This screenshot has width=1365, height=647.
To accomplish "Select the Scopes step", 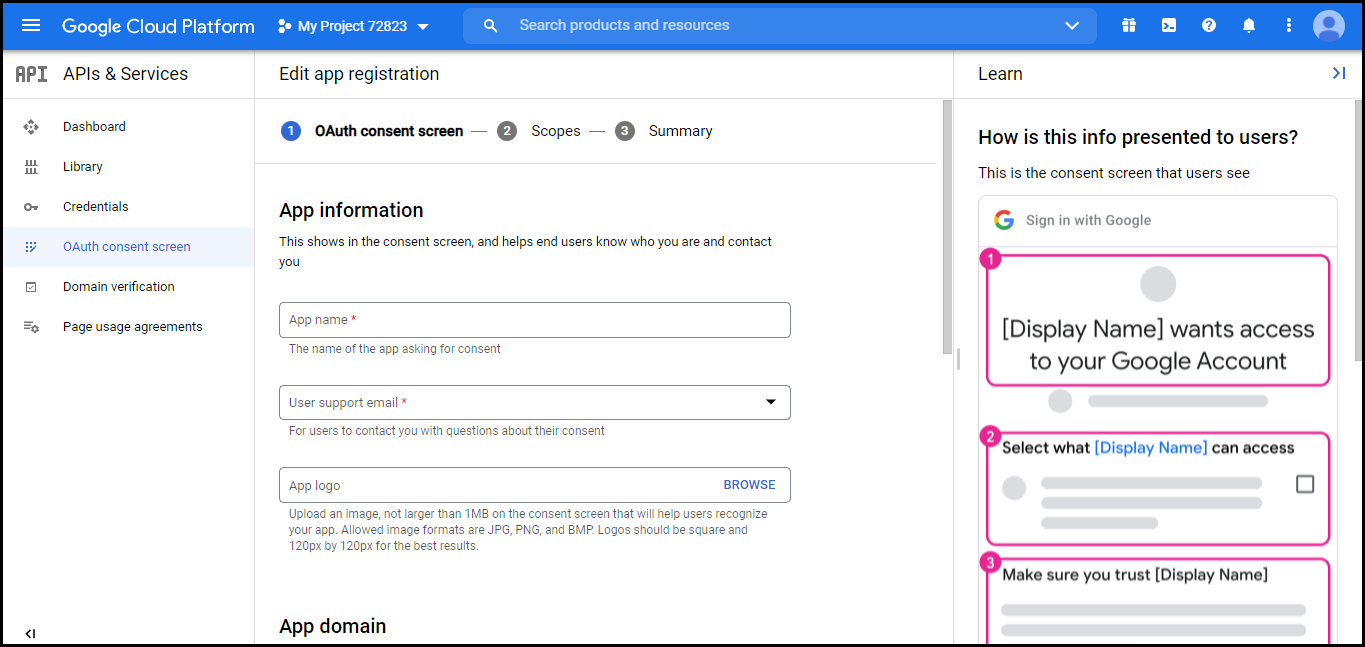I will point(539,131).
